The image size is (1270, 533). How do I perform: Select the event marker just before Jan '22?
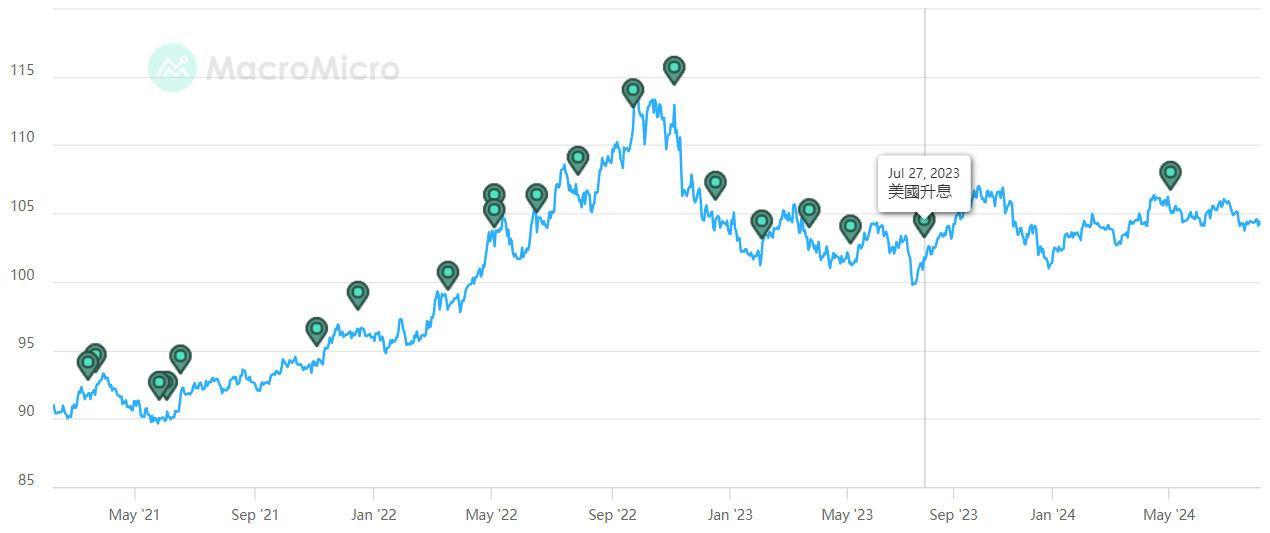pyautogui.click(x=358, y=293)
